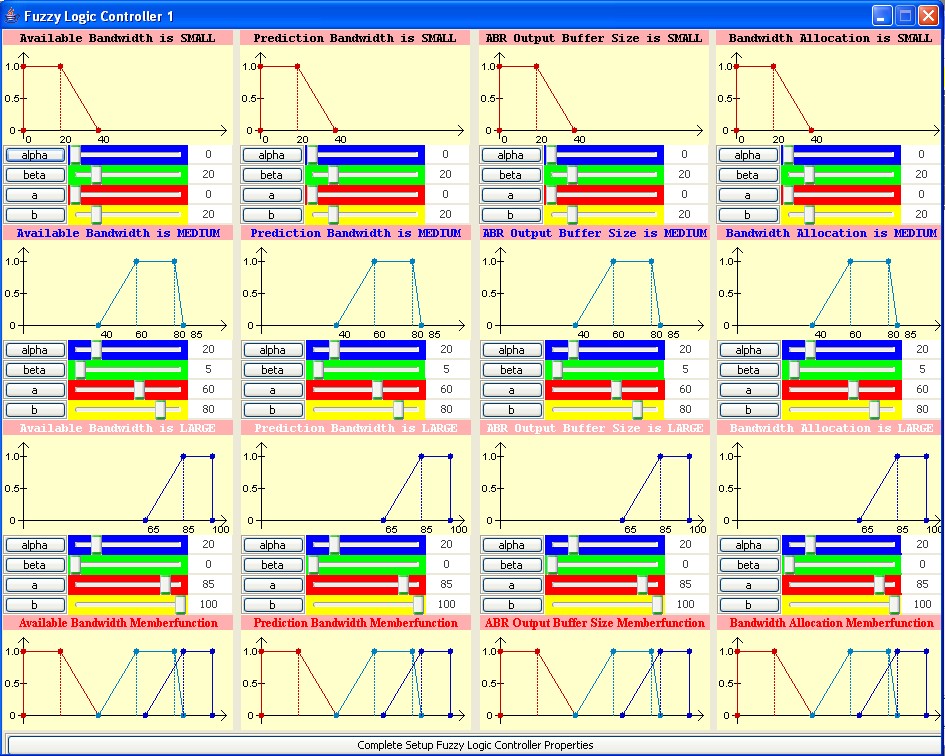Click b button under Bandwidth Allocation is SMALL

pos(747,214)
